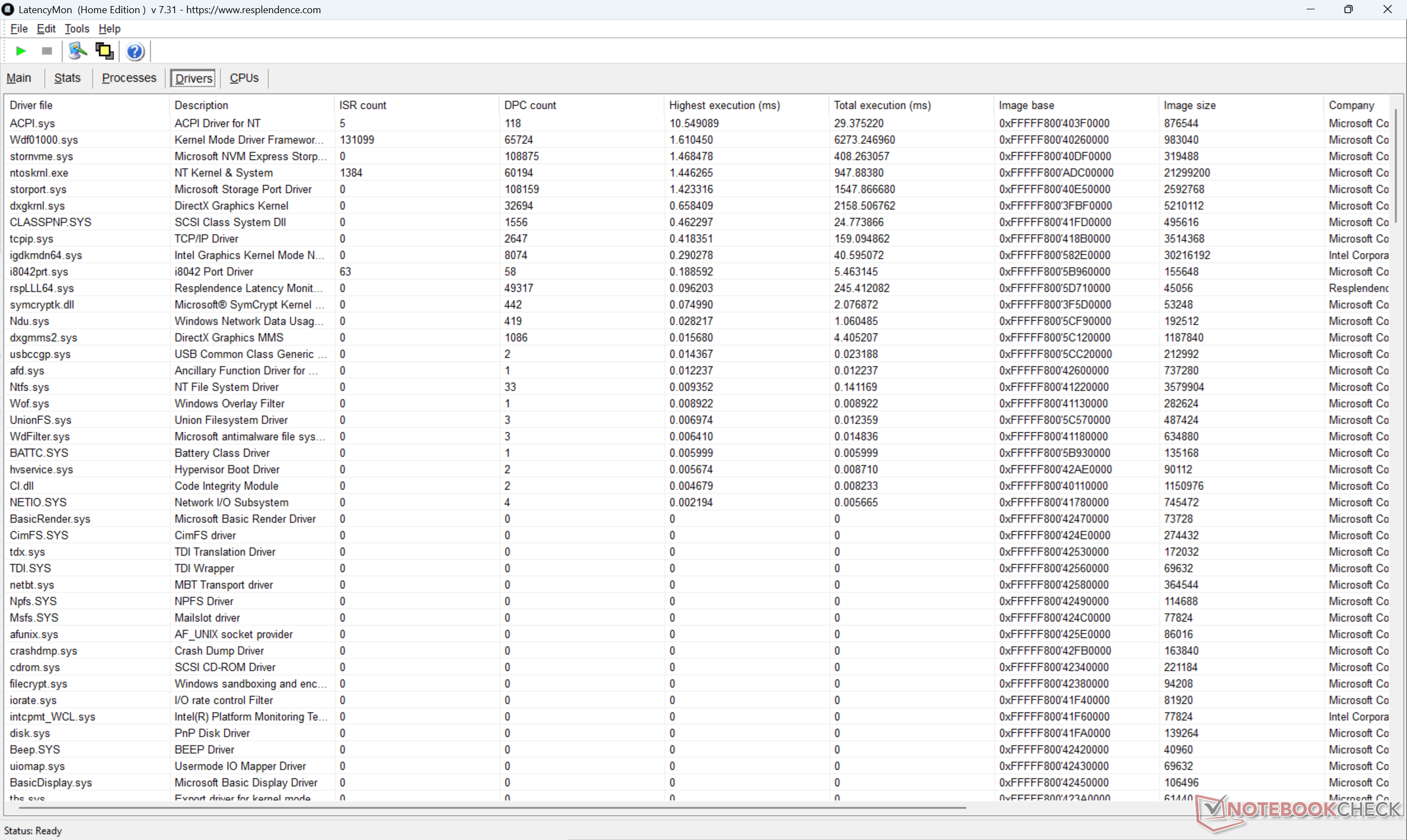Viewport: 1407px width, 840px height.
Task: Click the LatencyMon app icon in title bar
Action: coord(8,9)
